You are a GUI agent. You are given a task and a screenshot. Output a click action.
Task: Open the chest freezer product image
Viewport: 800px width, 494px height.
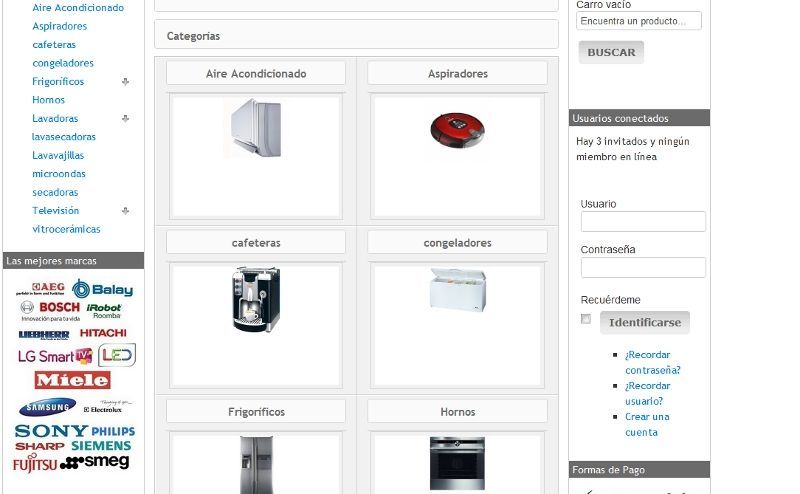(x=458, y=290)
